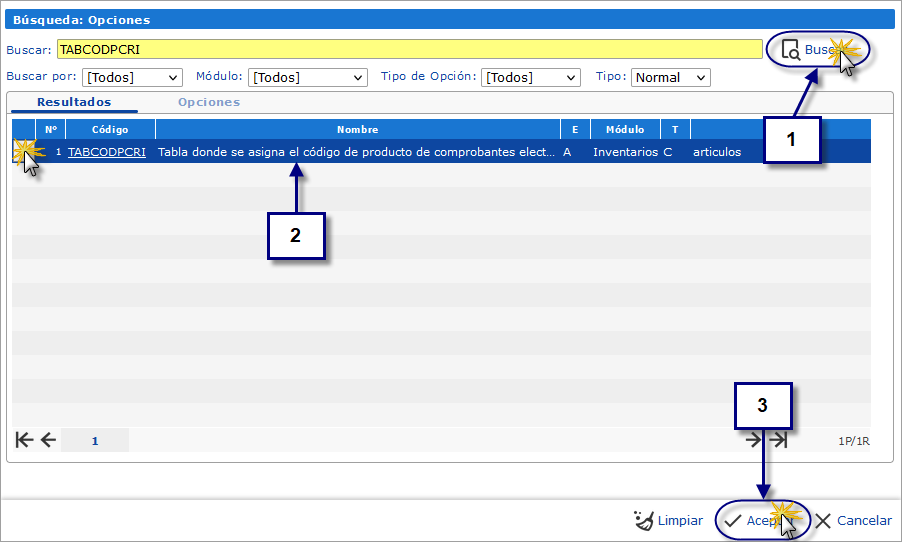This screenshot has width=902, height=542.
Task: Go to previous page arrow
Action: click(x=47, y=440)
